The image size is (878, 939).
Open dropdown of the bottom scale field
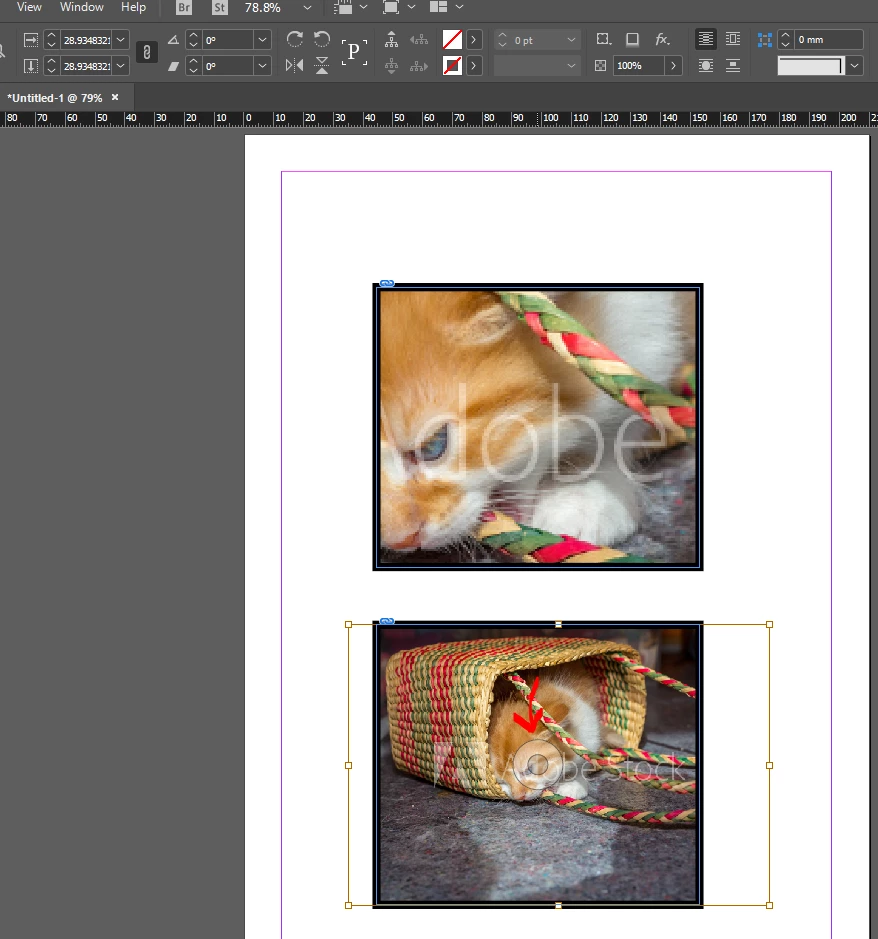coord(121,66)
